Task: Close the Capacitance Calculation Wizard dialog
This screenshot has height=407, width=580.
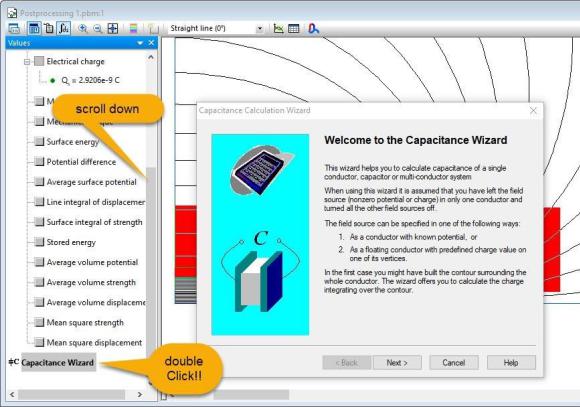Action: [x=533, y=111]
